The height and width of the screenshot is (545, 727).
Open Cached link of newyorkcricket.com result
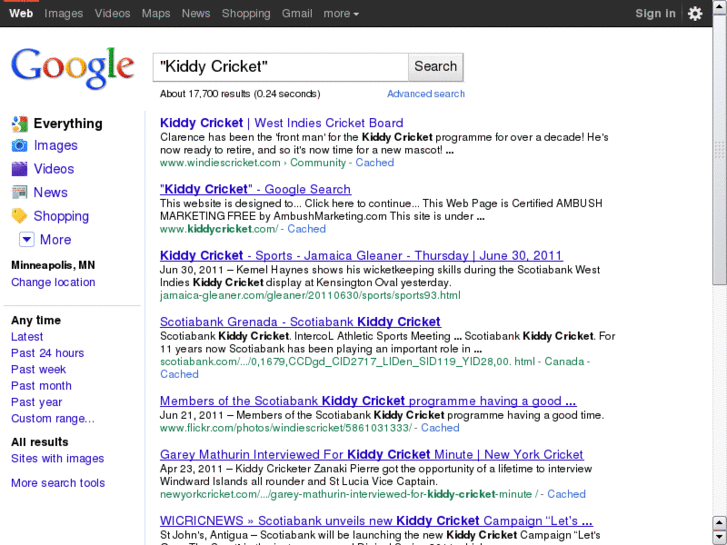click(566, 494)
